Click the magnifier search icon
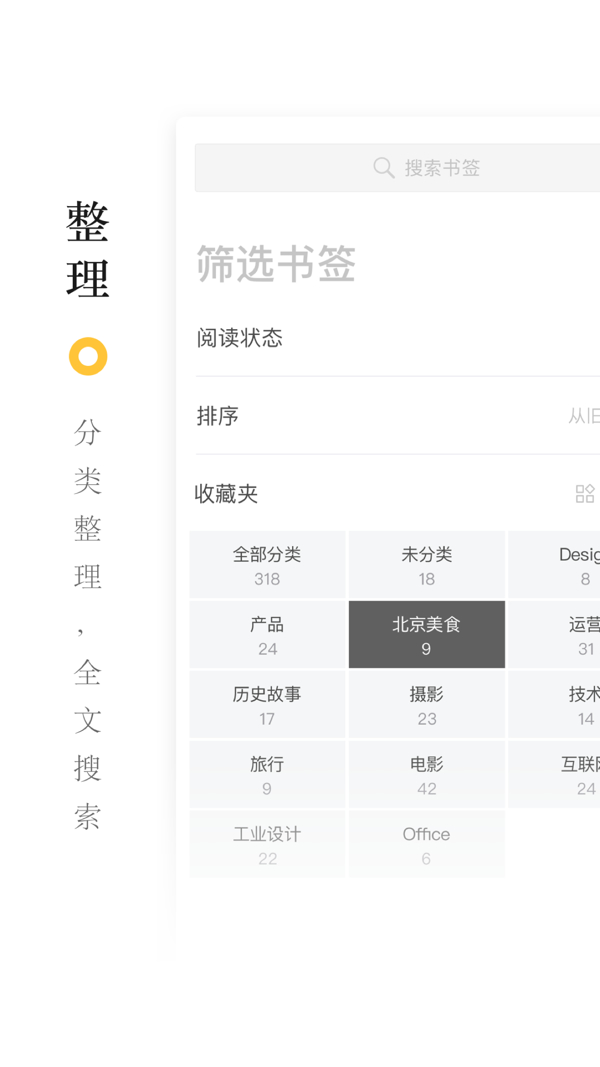The width and height of the screenshot is (600, 1067). pos(383,168)
